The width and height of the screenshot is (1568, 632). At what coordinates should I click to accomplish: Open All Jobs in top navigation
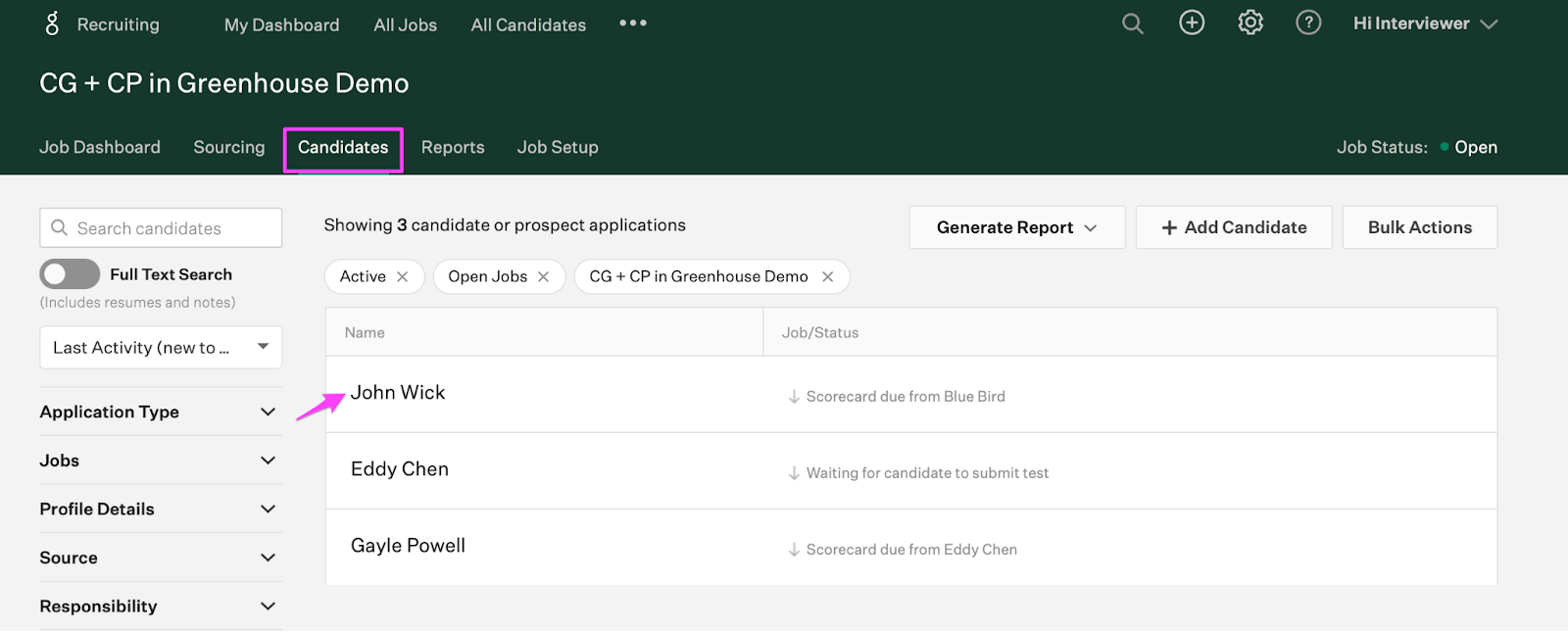point(405,24)
